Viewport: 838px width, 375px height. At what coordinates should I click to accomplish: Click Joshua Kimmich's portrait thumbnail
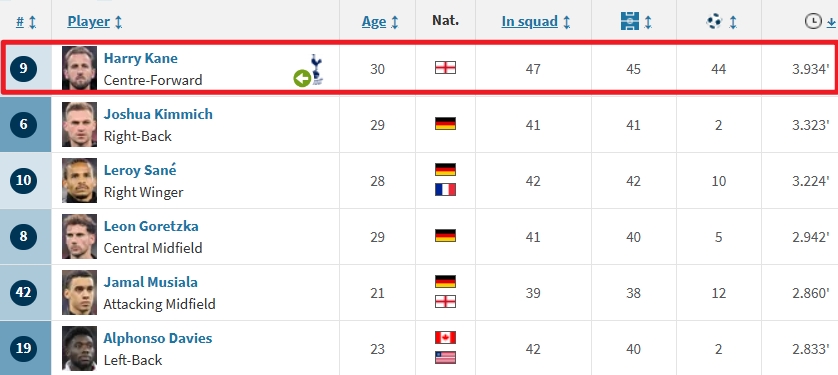80,124
